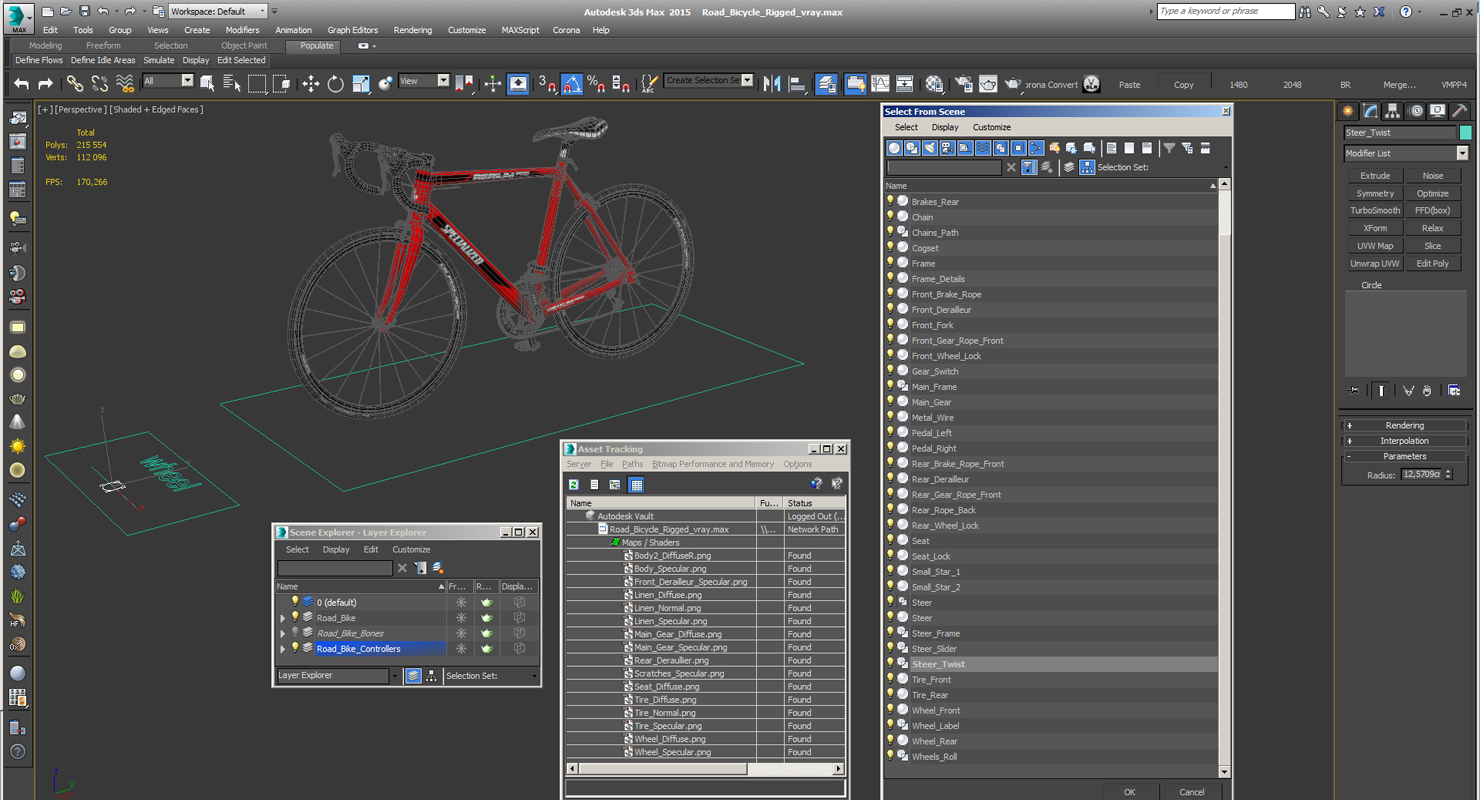Expand the Road_Bike_Controllers layer

(282, 649)
